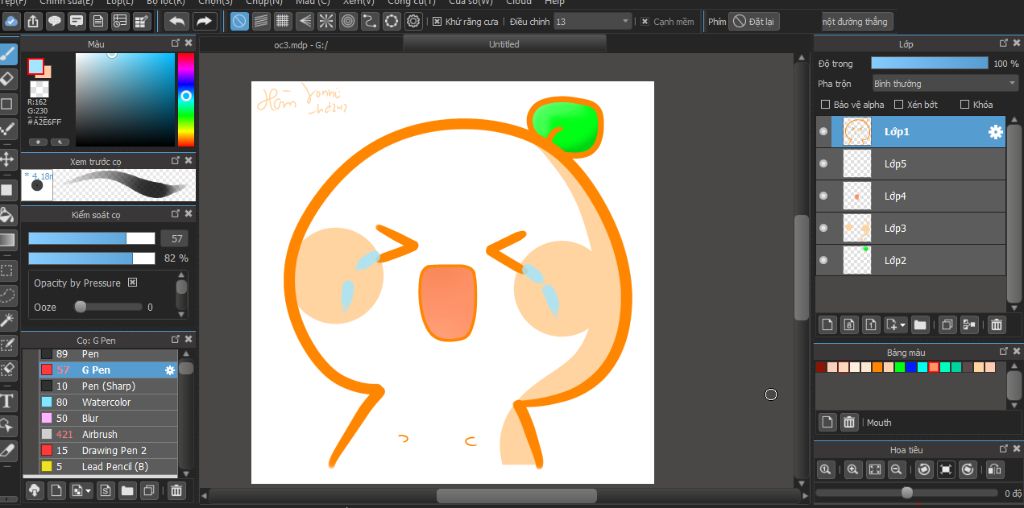This screenshot has width=1024, height=508.
Task: Toggle the Khử răng cưa checkbox
Action: coord(437,22)
